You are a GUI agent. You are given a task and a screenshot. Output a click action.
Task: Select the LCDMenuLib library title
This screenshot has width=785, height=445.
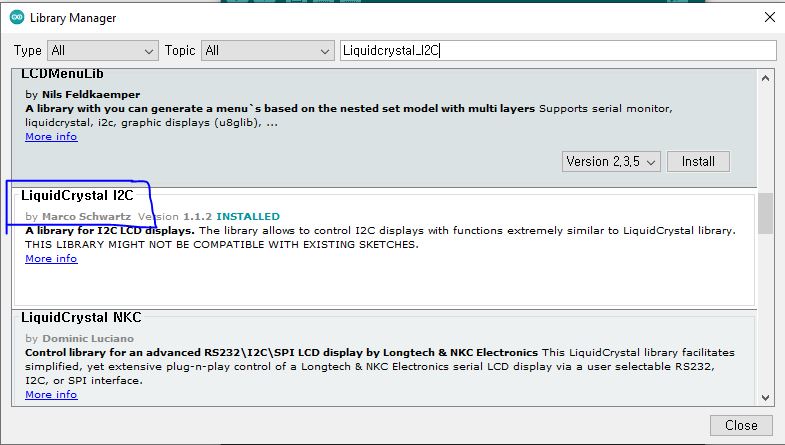pos(62,74)
